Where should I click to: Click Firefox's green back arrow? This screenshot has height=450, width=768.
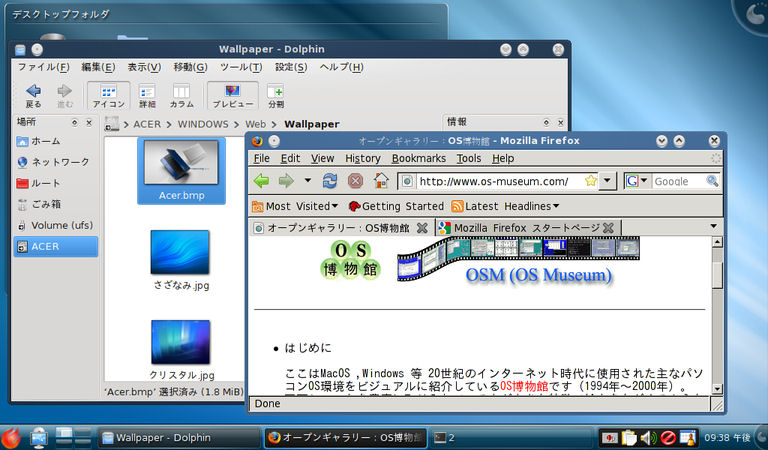(x=262, y=181)
